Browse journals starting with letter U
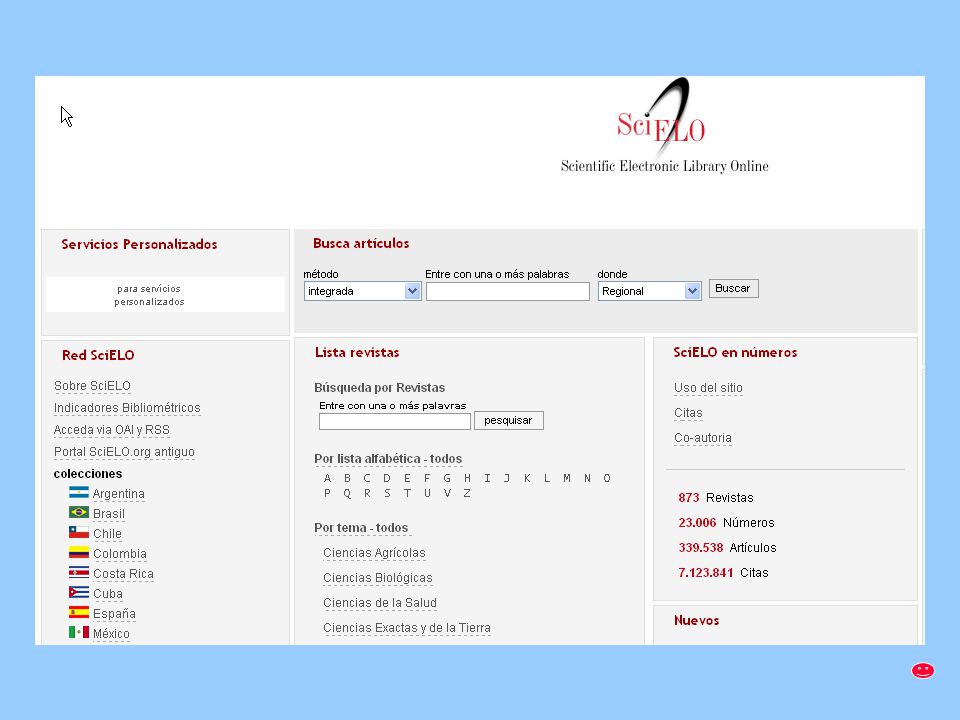The image size is (960, 720). [x=427, y=493]
